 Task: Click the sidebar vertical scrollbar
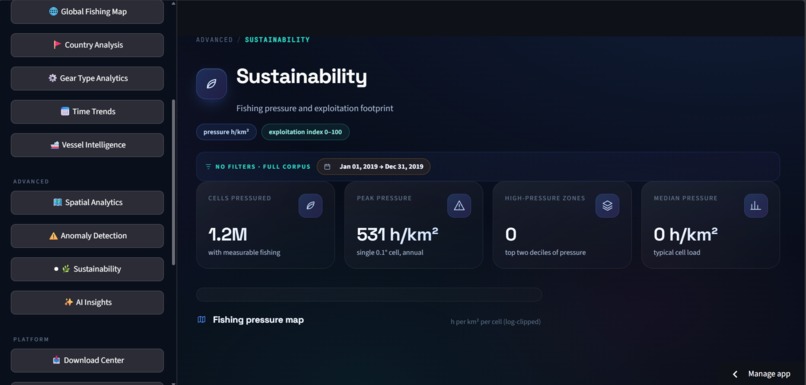point(173,182)
